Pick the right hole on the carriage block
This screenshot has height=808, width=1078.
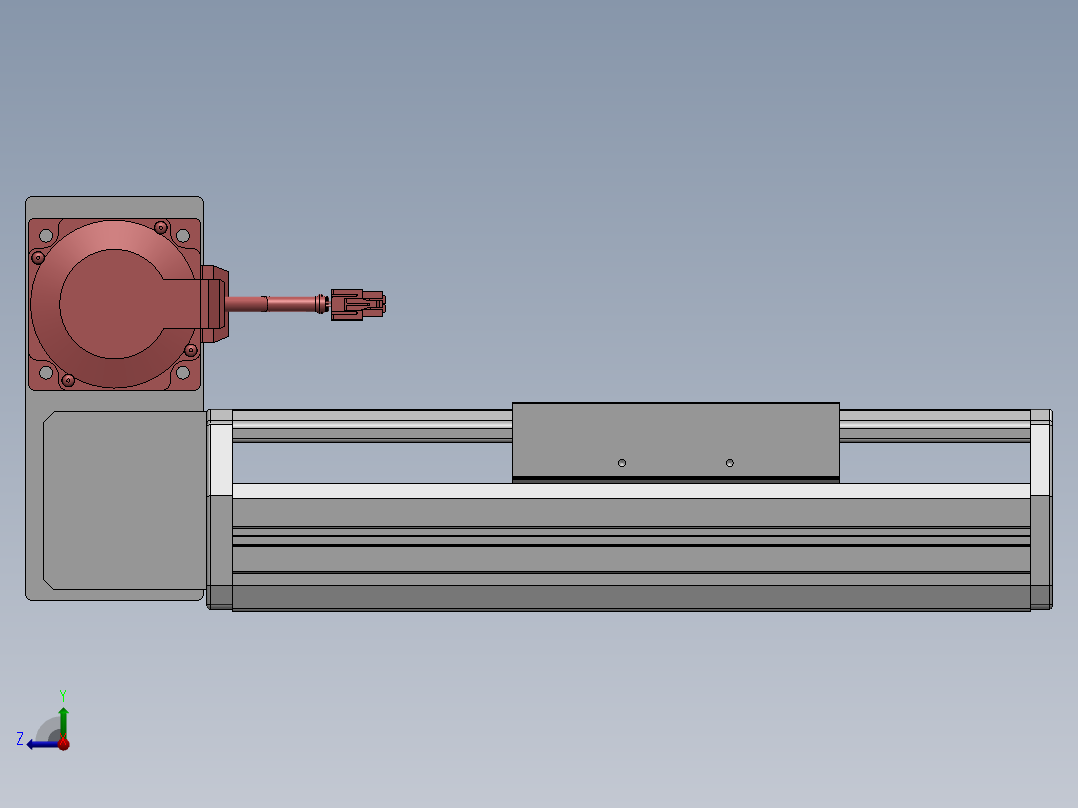pos(730,463)
